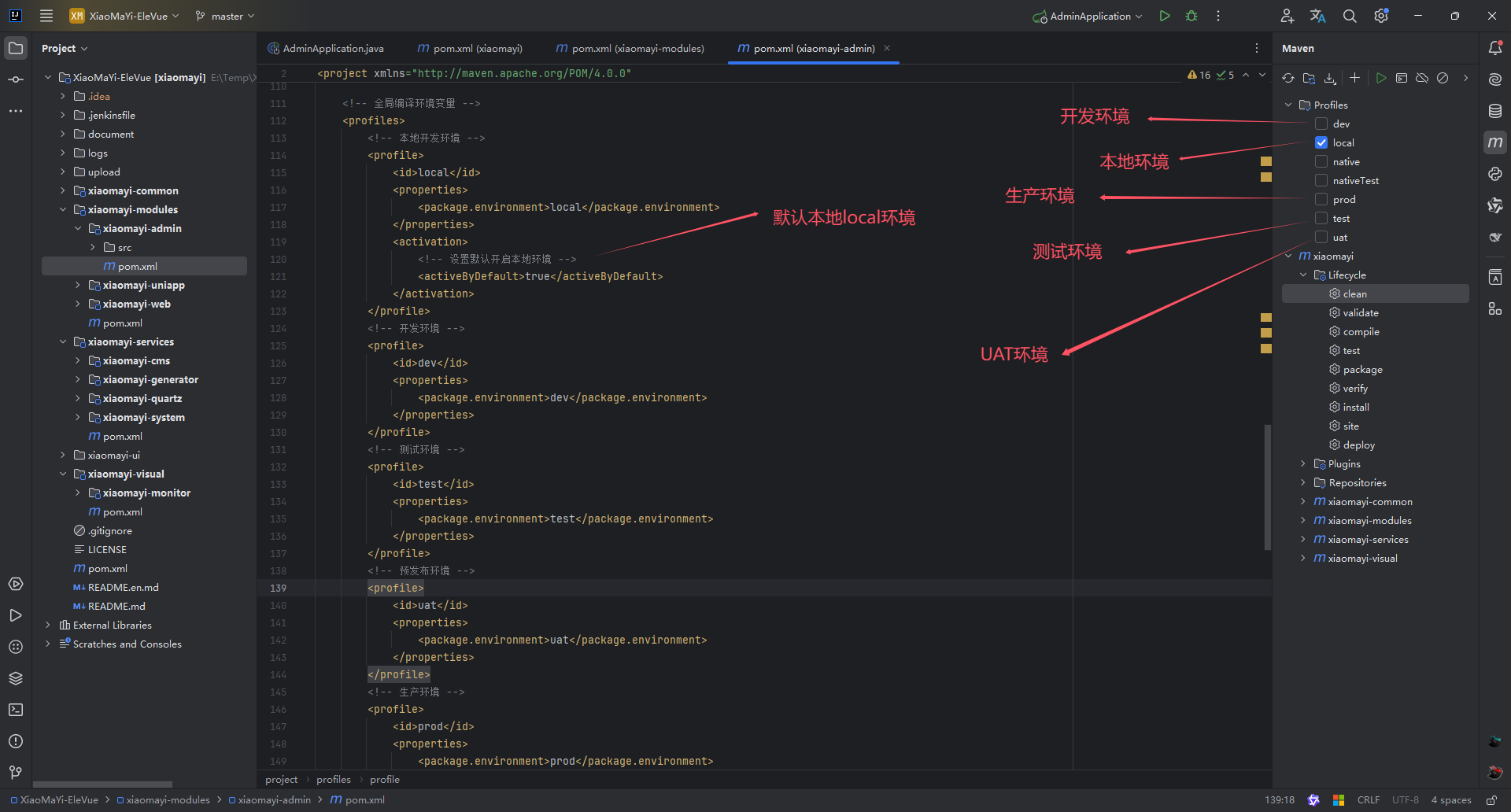Click the Debug AdminApplication bug icon
The image size is (1511, 812).
[1191, 16]
